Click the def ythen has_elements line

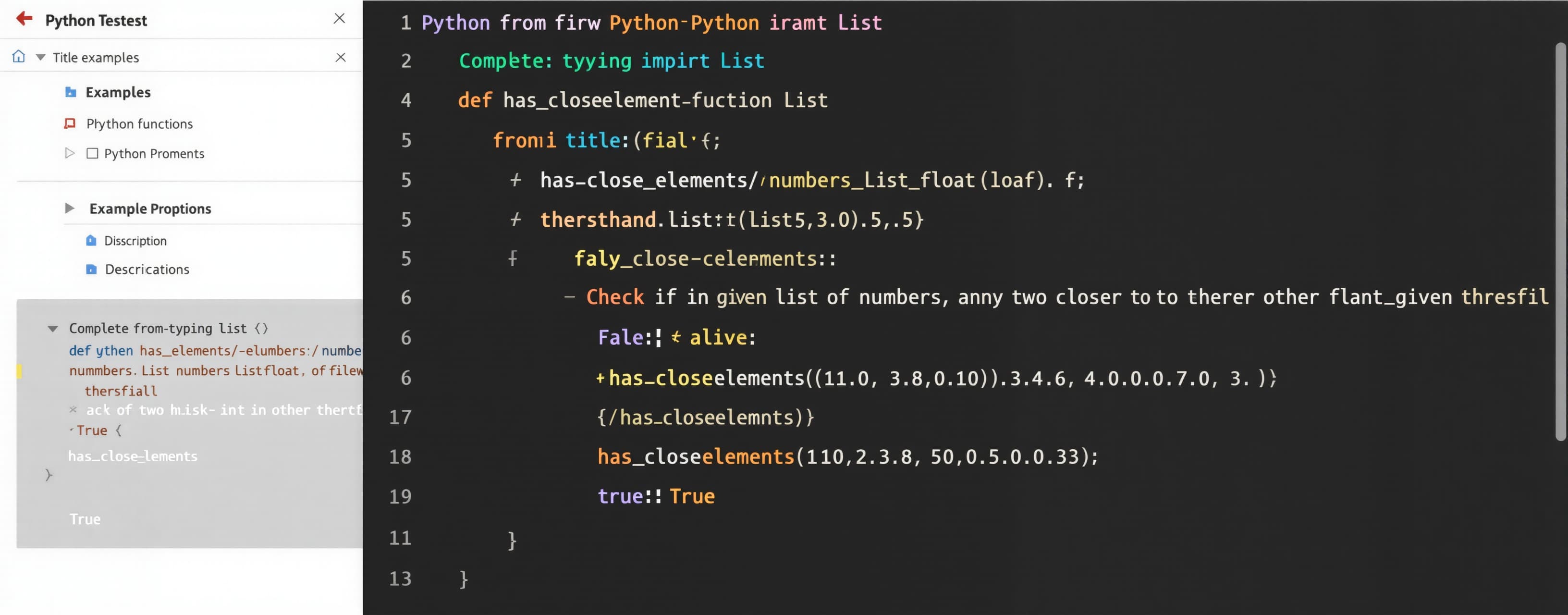pyautogui.click(x=216, y=351)
